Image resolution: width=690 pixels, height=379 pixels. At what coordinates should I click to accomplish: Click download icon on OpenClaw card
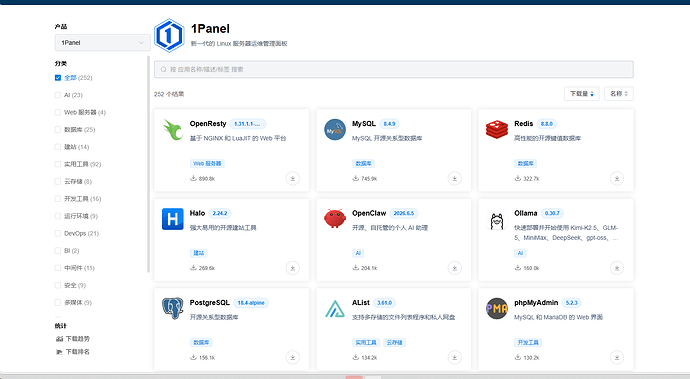pyautogui.click(x=455, y=268)
